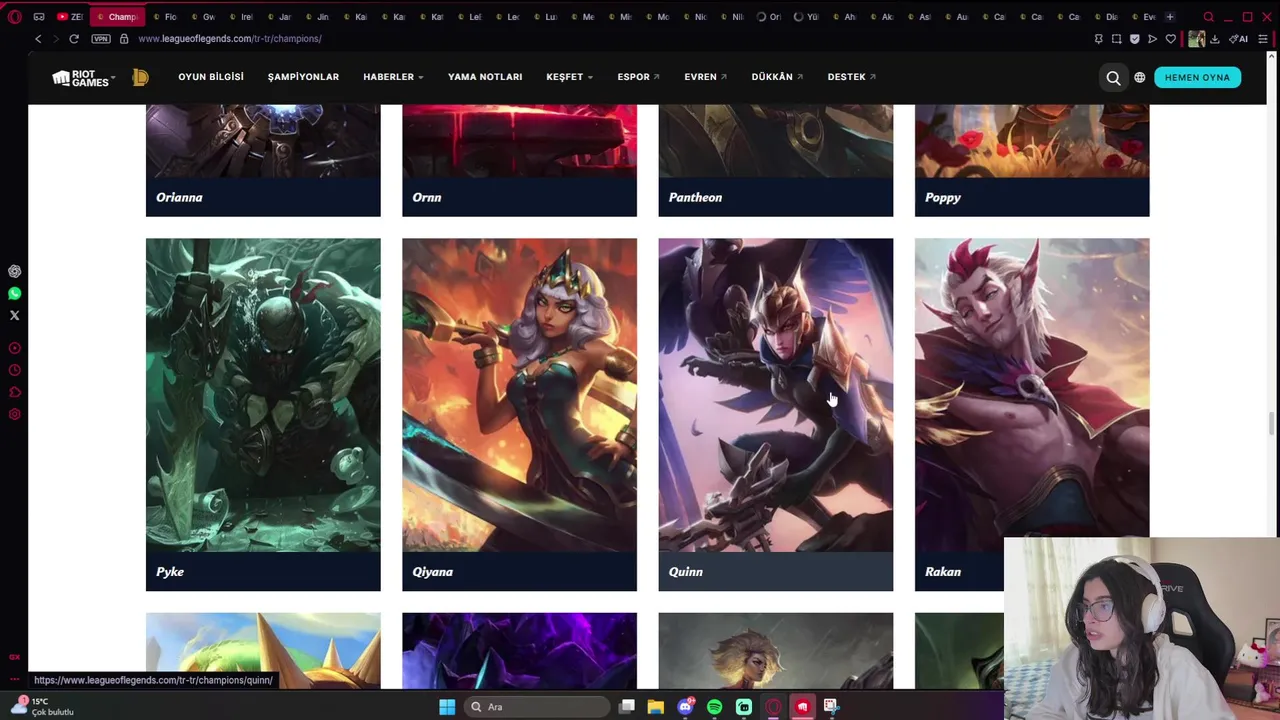The height and width of the screenshot is (720, 1280).
Task: Open a new browser tab
Action: (x=1170, y=17)
